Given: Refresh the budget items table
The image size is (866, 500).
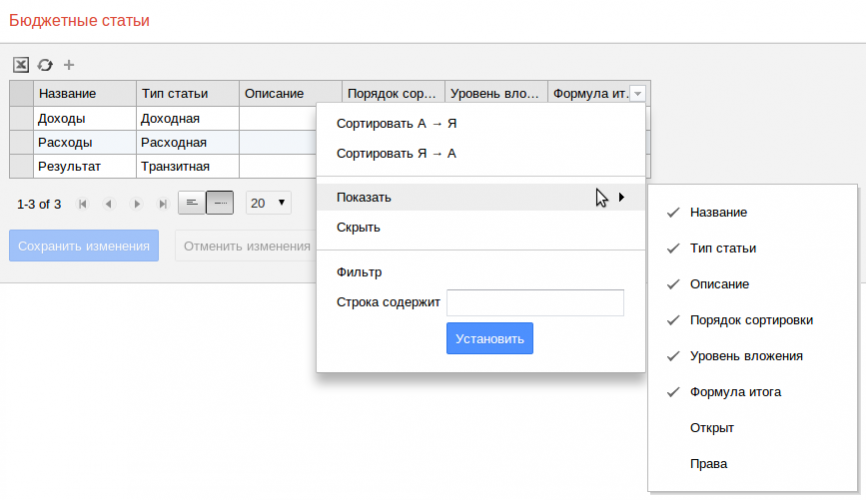Looking at the screenshot, I should (x=45, y=65).
